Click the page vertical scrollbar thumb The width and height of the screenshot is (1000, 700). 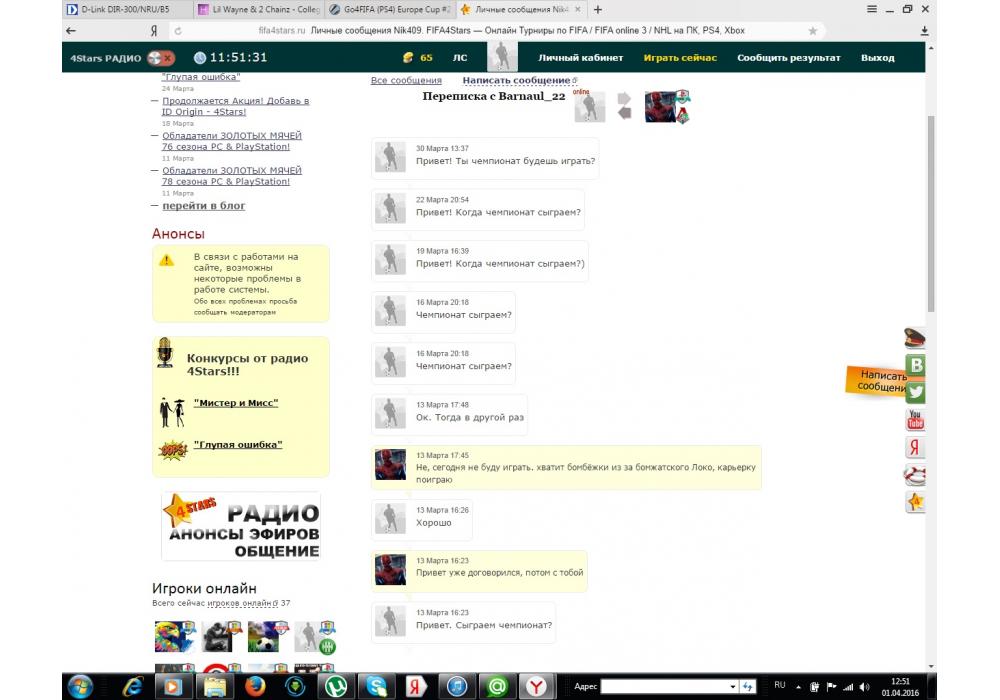pos(931,214)
